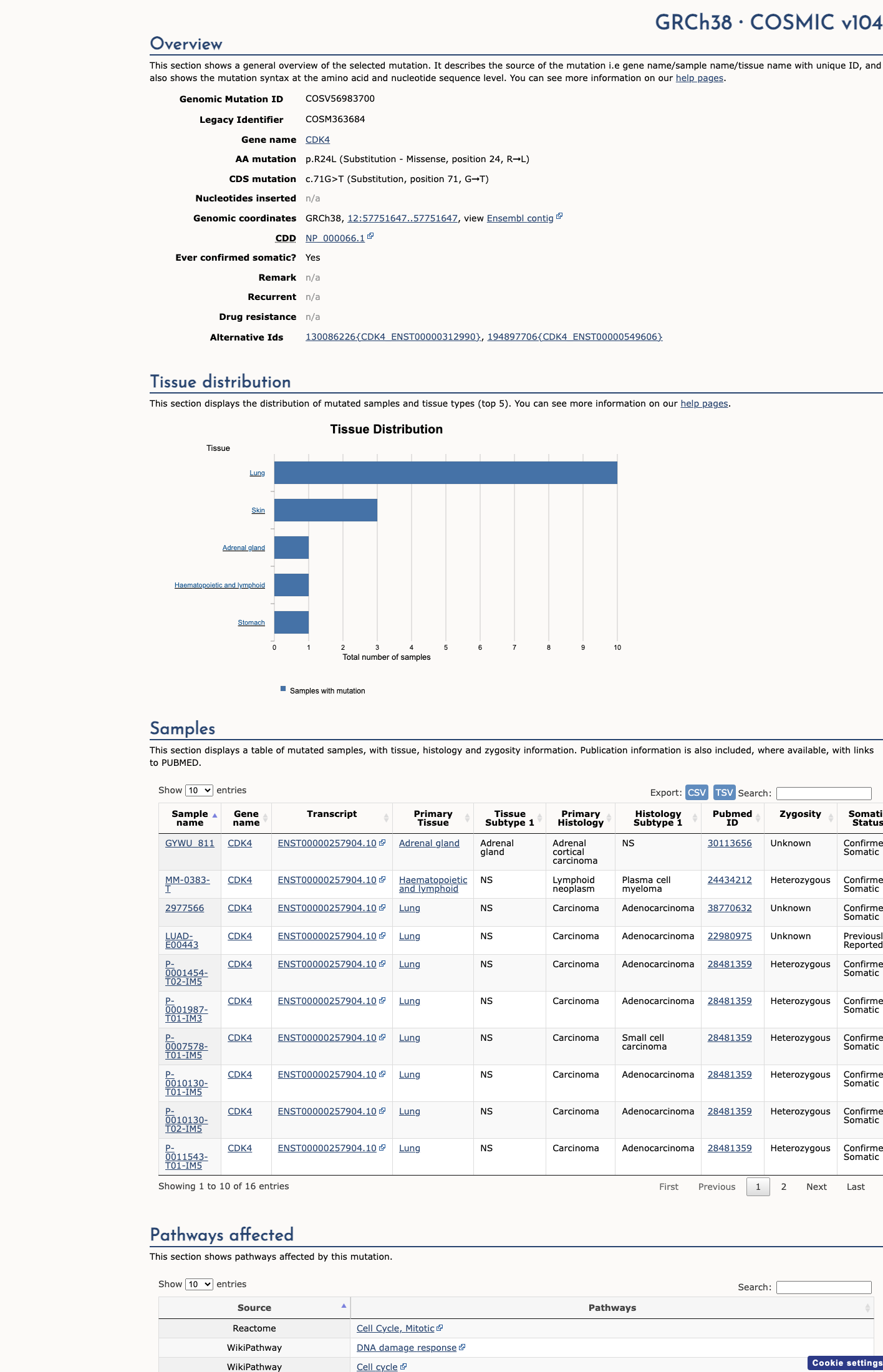Sort samples by Primary Histology column
883x1372 pixels.
click(x=581, y=818)
